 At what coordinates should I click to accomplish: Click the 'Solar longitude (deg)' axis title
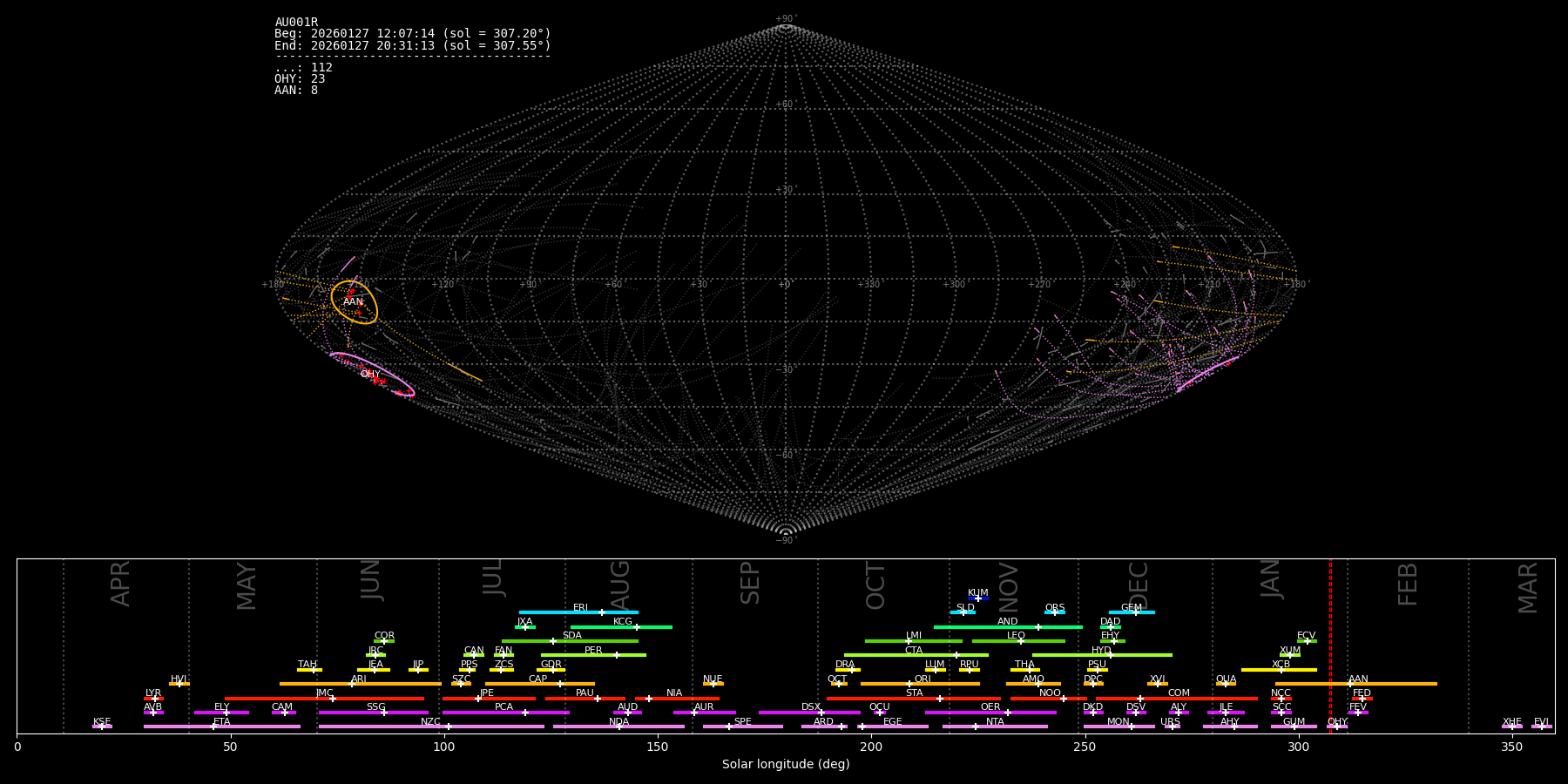pyautogui.click(x=786, y=765)
